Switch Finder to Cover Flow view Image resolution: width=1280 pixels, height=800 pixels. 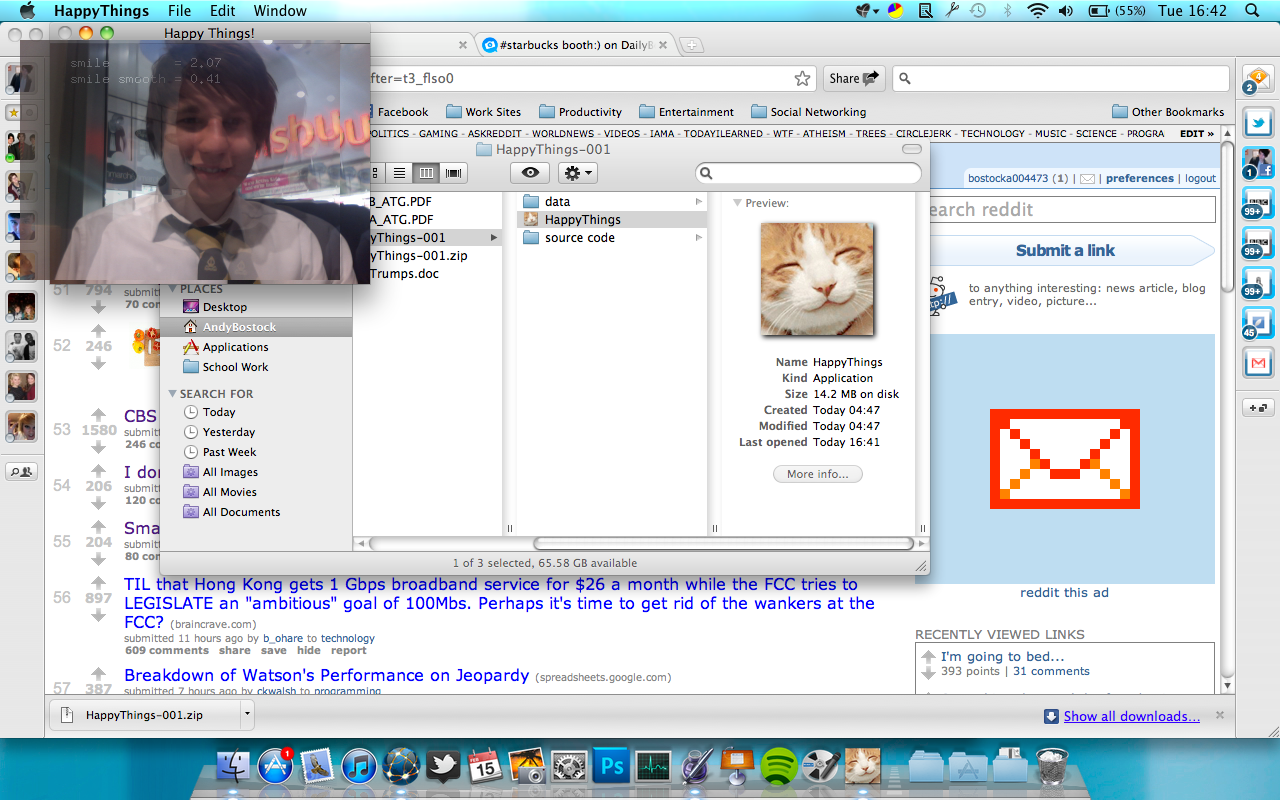click(453, 173)
